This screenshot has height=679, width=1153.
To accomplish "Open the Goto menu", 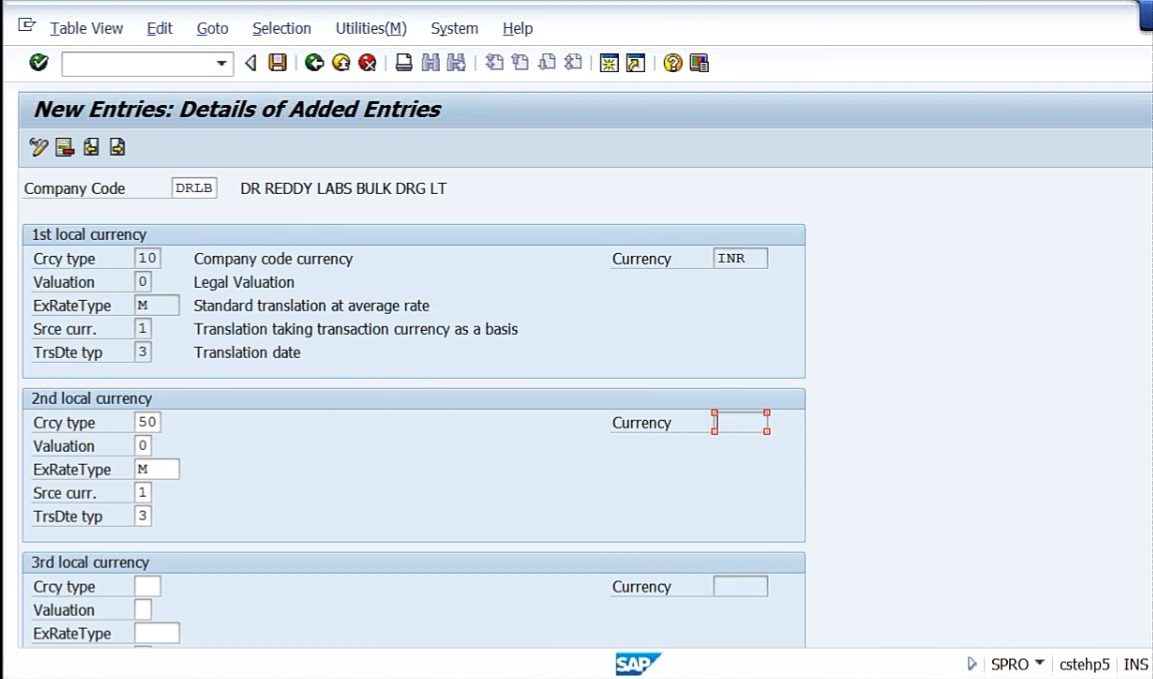I will pyautogui.click(x=213, y=28).
